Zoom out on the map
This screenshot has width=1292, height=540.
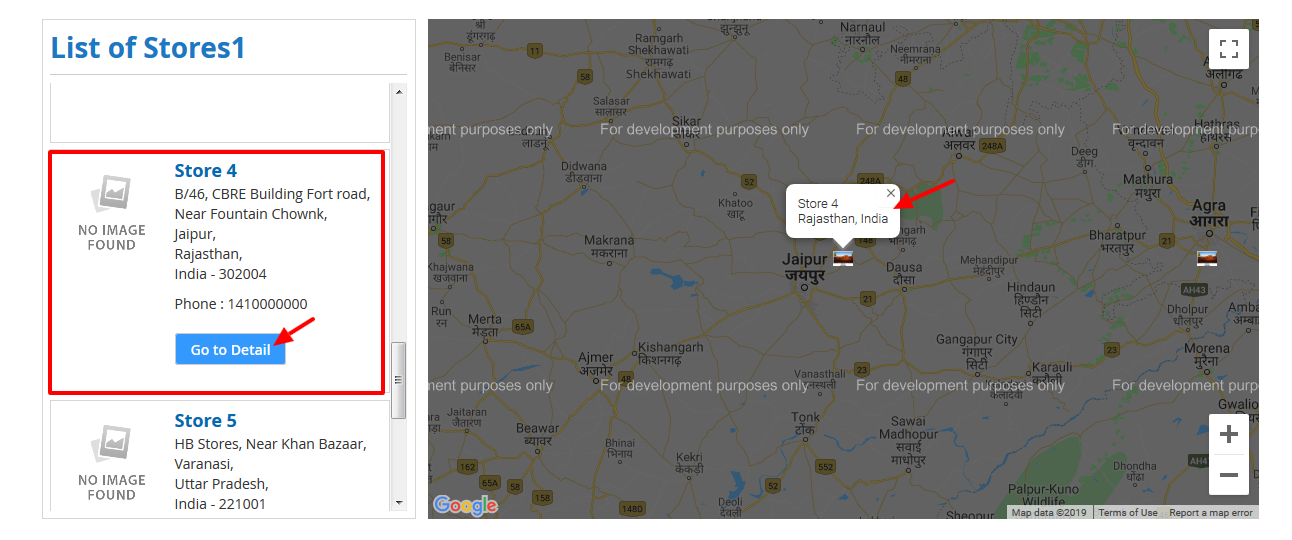(1229, 475)
